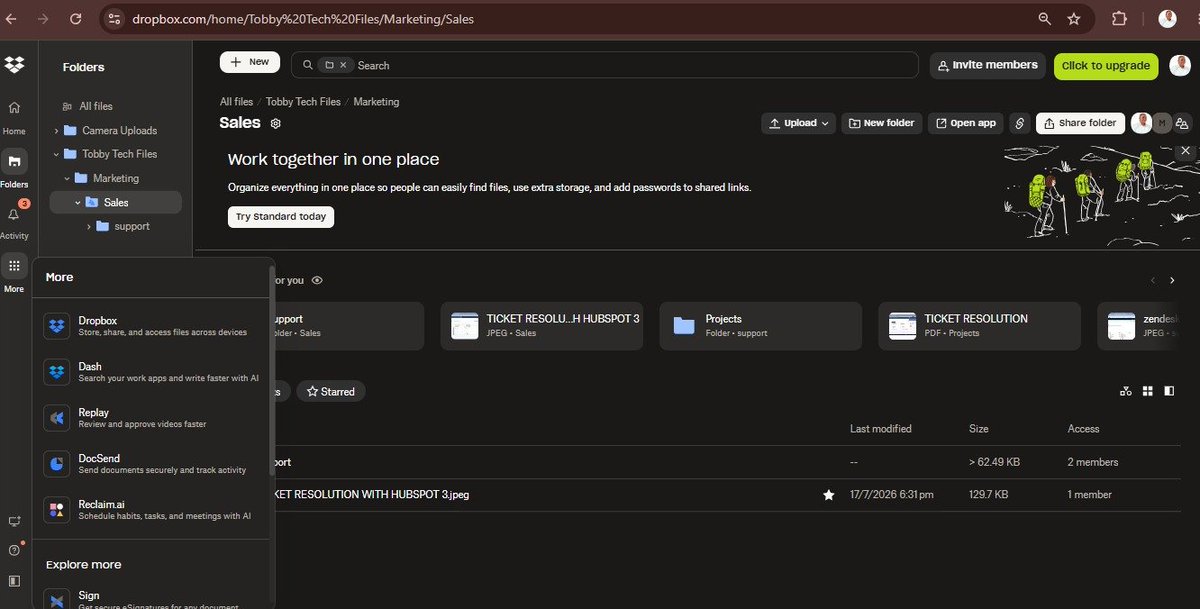Collapse the sidebar using the bottom panel icon
The image size is (1200, 609).
[14, 580]
